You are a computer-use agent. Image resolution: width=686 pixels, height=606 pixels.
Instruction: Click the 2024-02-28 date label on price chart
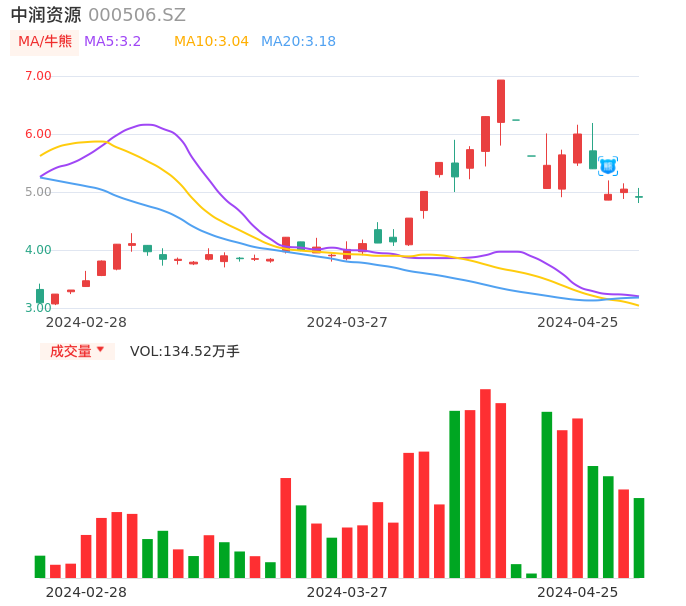pos(86,322)
